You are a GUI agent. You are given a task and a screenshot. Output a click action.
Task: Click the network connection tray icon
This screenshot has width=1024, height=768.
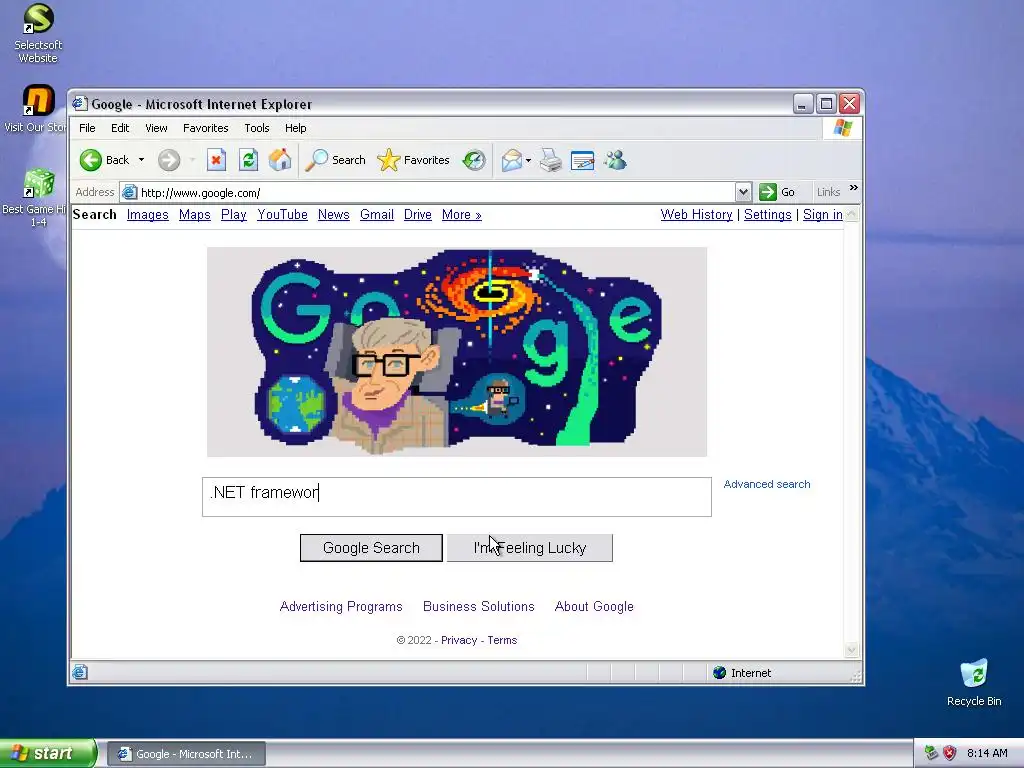(x=931, y=753)
